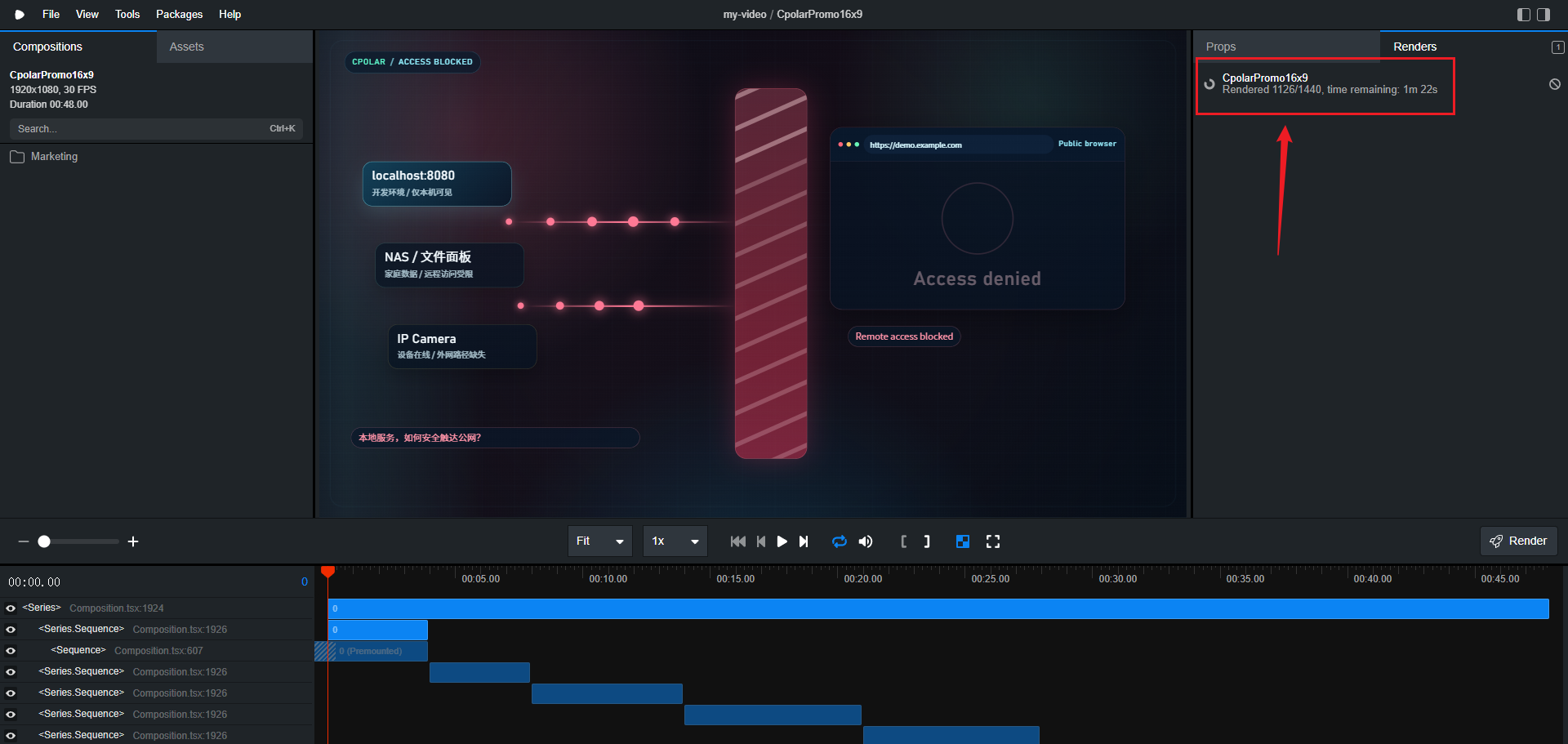The height and width of the screenshot is (744, 1568).
Task: Cancel the CpolarPromo16x9 render job
Action: tap(1554, 84)
